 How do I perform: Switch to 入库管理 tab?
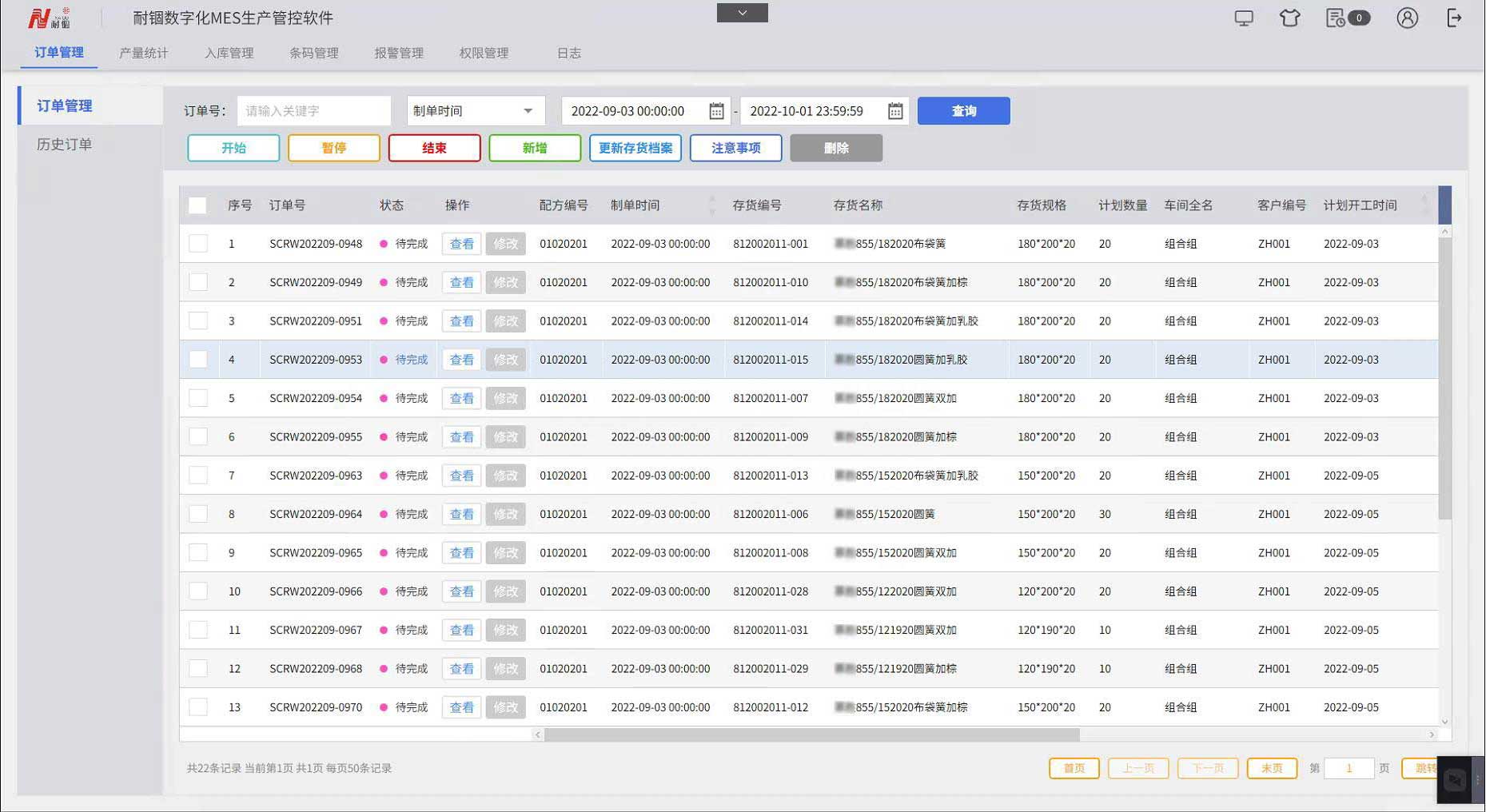(229, 53)
